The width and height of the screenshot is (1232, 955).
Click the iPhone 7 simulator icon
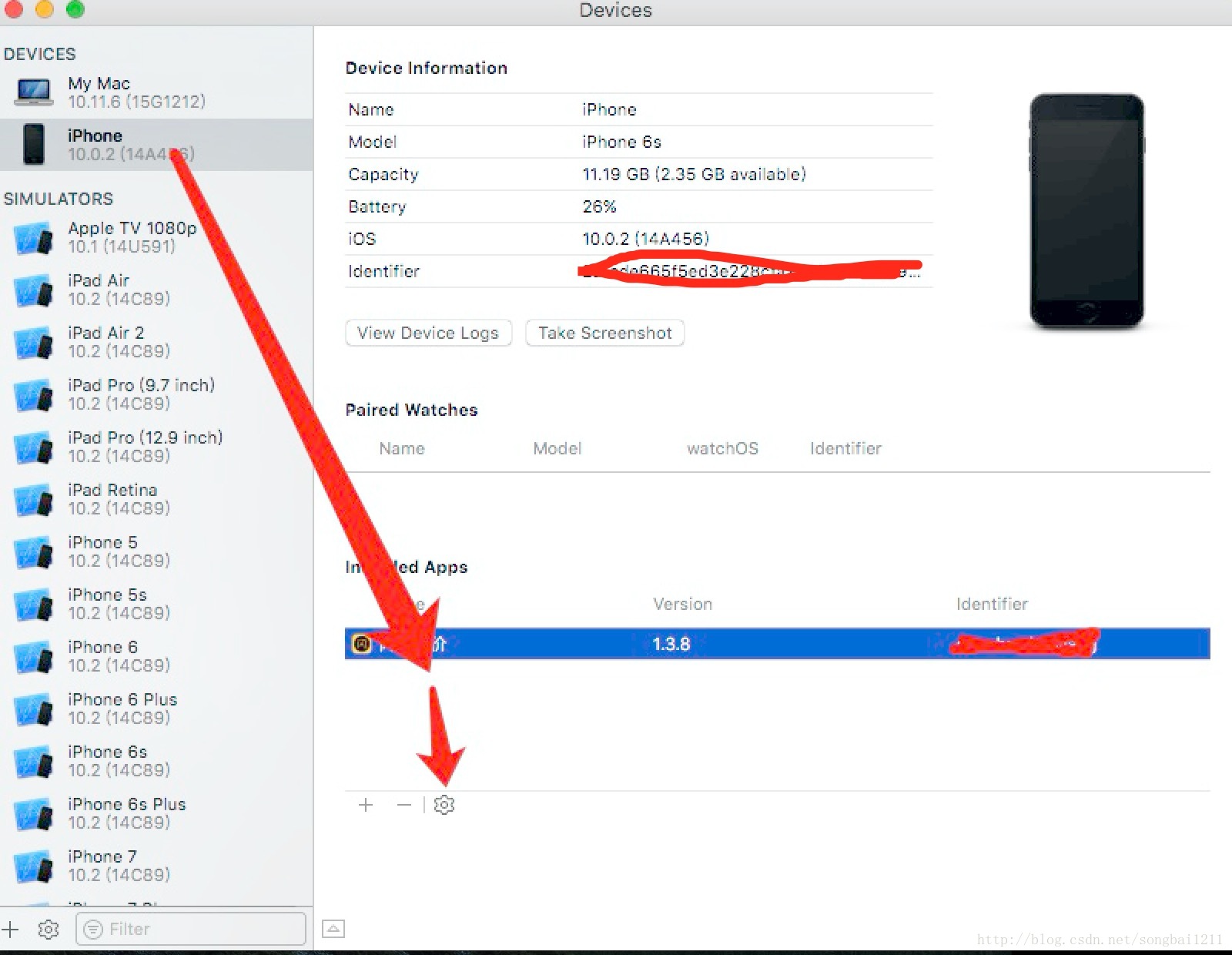(34, 866)
